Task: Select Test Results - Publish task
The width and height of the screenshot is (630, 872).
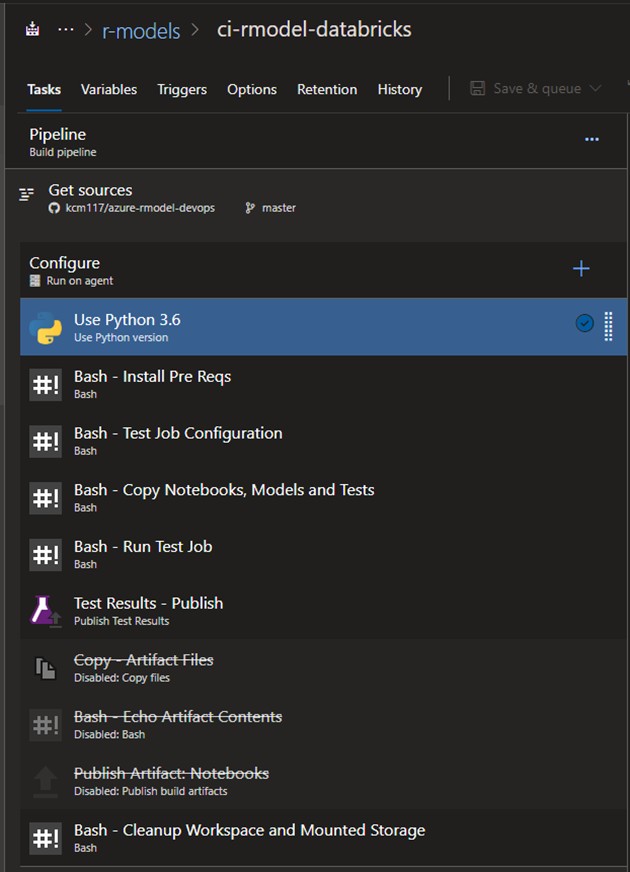Action: click(324, 611)
